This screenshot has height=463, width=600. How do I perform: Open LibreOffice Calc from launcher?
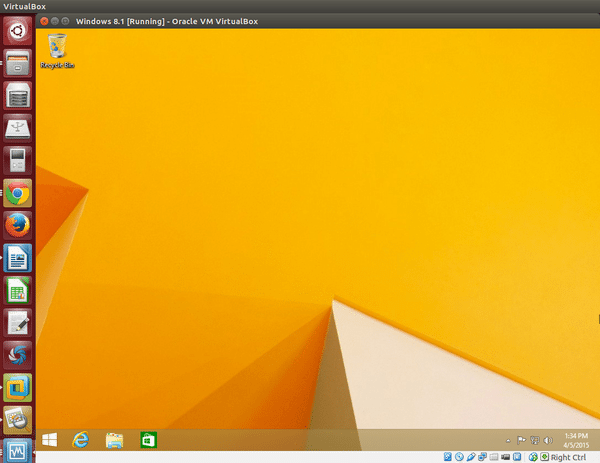click(17, 291)
